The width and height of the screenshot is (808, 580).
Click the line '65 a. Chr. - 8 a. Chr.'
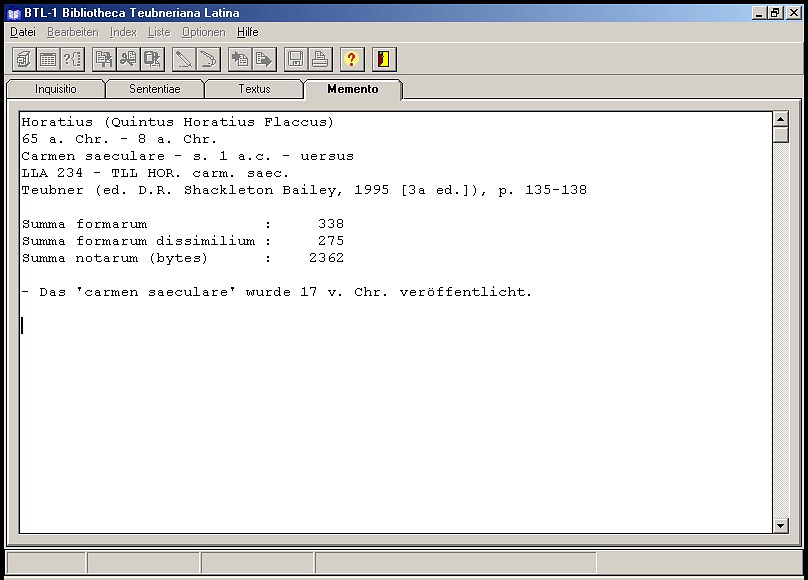click(119, 139)
